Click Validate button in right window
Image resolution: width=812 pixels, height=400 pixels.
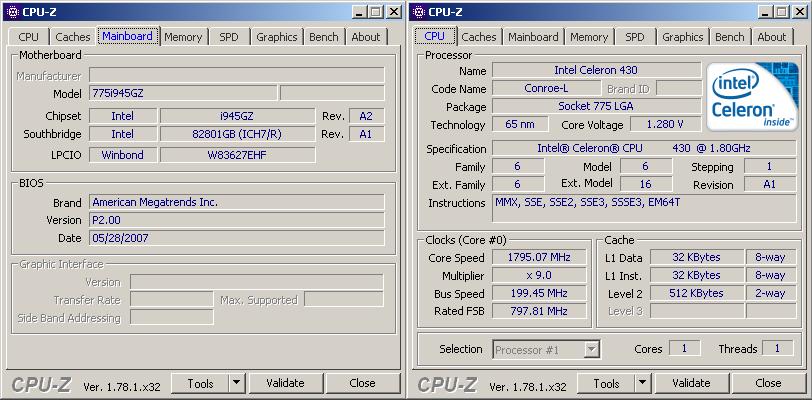click(691, 383)
